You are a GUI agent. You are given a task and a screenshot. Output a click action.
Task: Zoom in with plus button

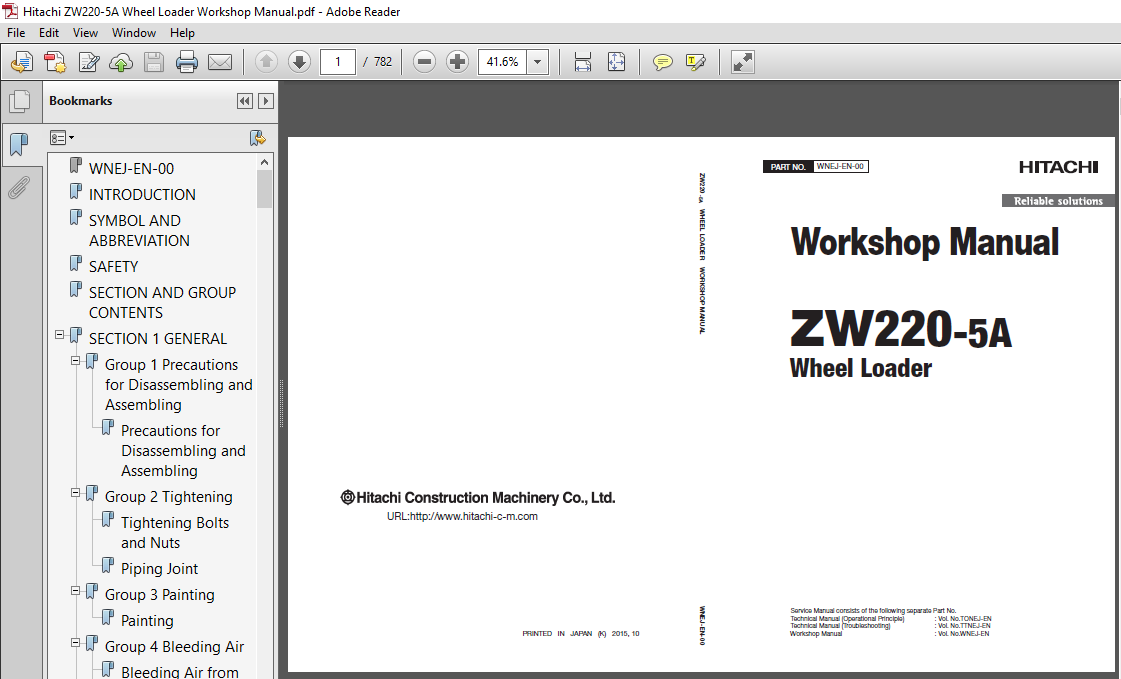pos(457,62)
